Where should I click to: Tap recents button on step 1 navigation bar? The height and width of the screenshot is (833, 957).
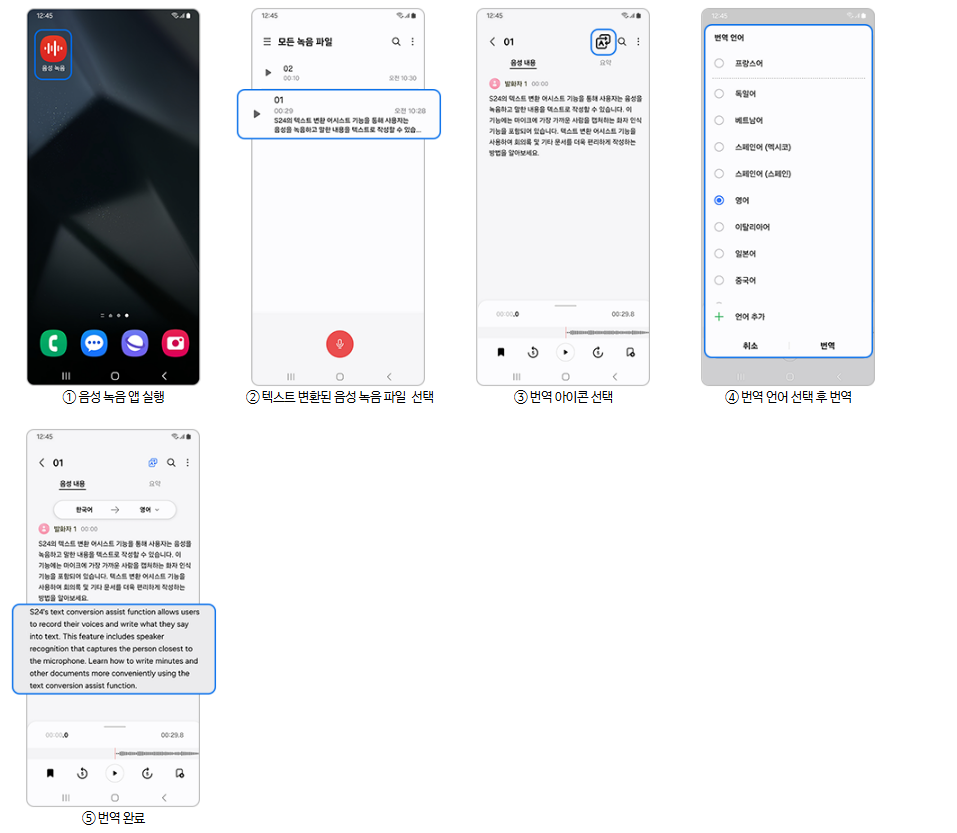pyautogui.click(x=66, y=376)
